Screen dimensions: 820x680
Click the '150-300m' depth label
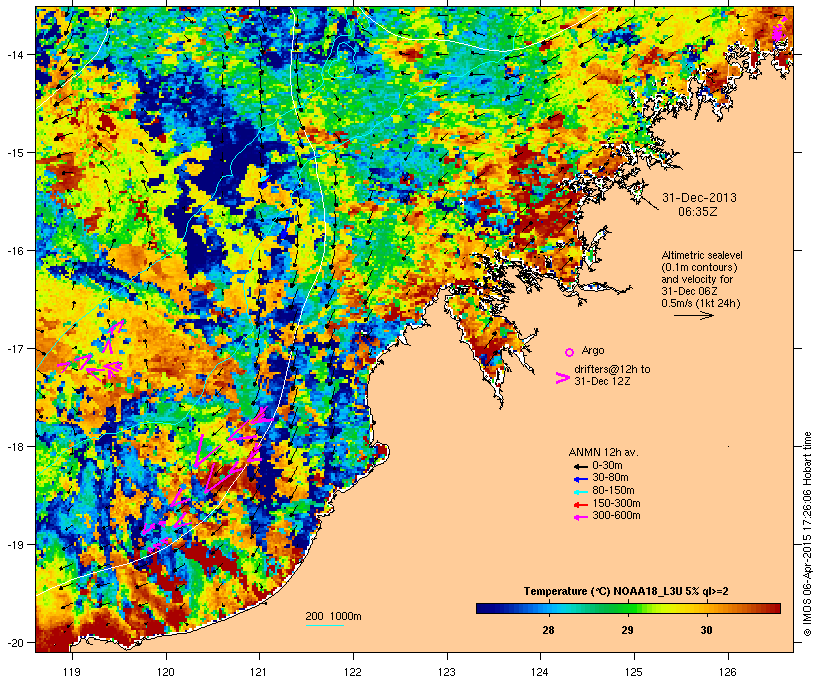click(616, 503)
